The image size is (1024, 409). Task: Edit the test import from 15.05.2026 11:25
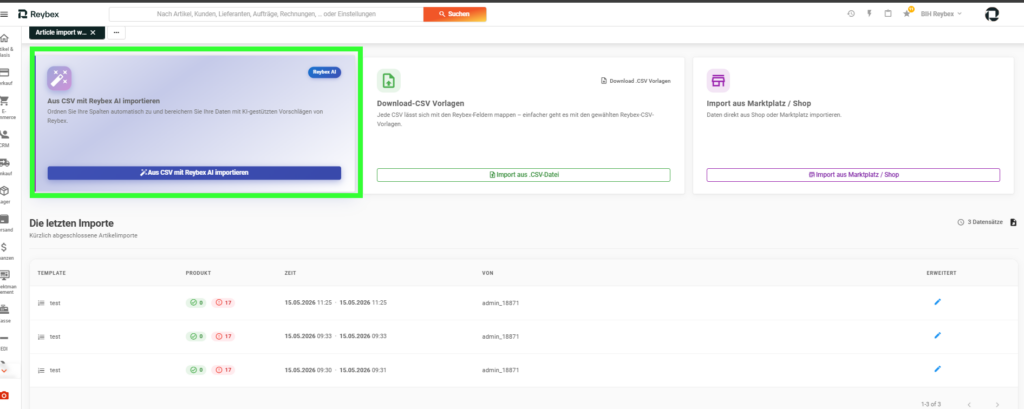938,302
